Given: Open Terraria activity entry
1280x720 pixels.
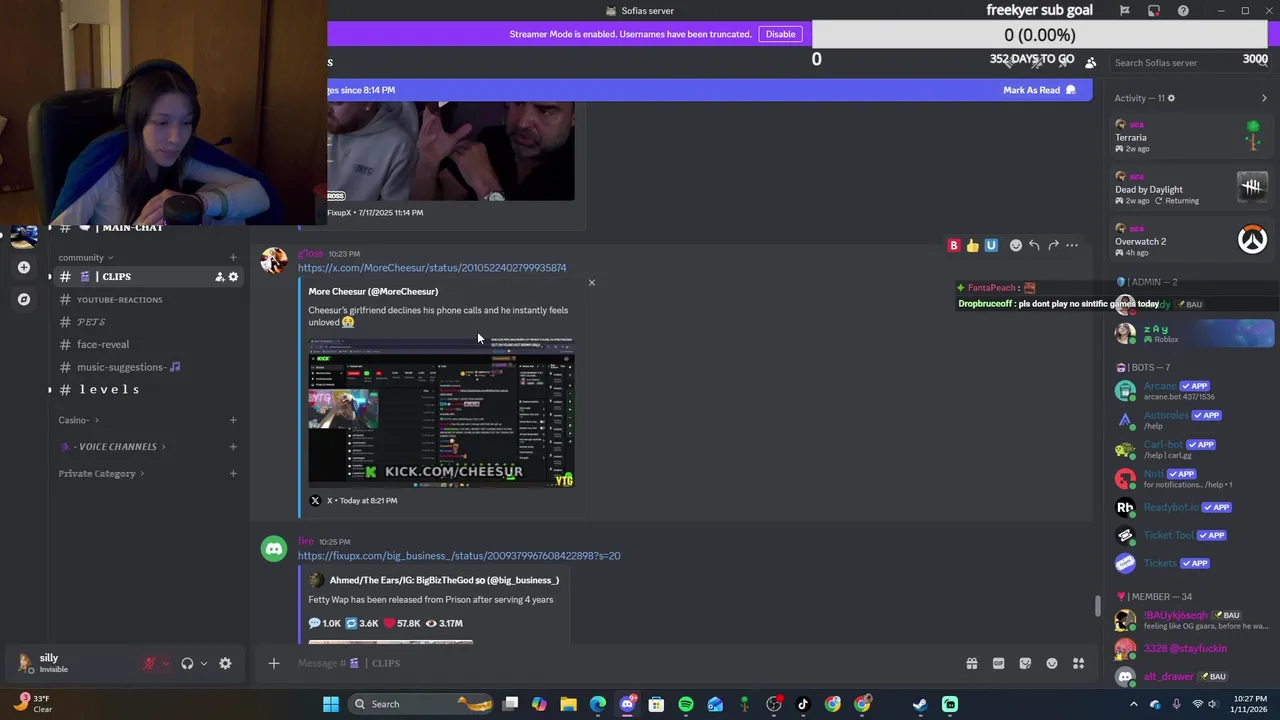Looking at the screenshot, I should point(1192,137).
